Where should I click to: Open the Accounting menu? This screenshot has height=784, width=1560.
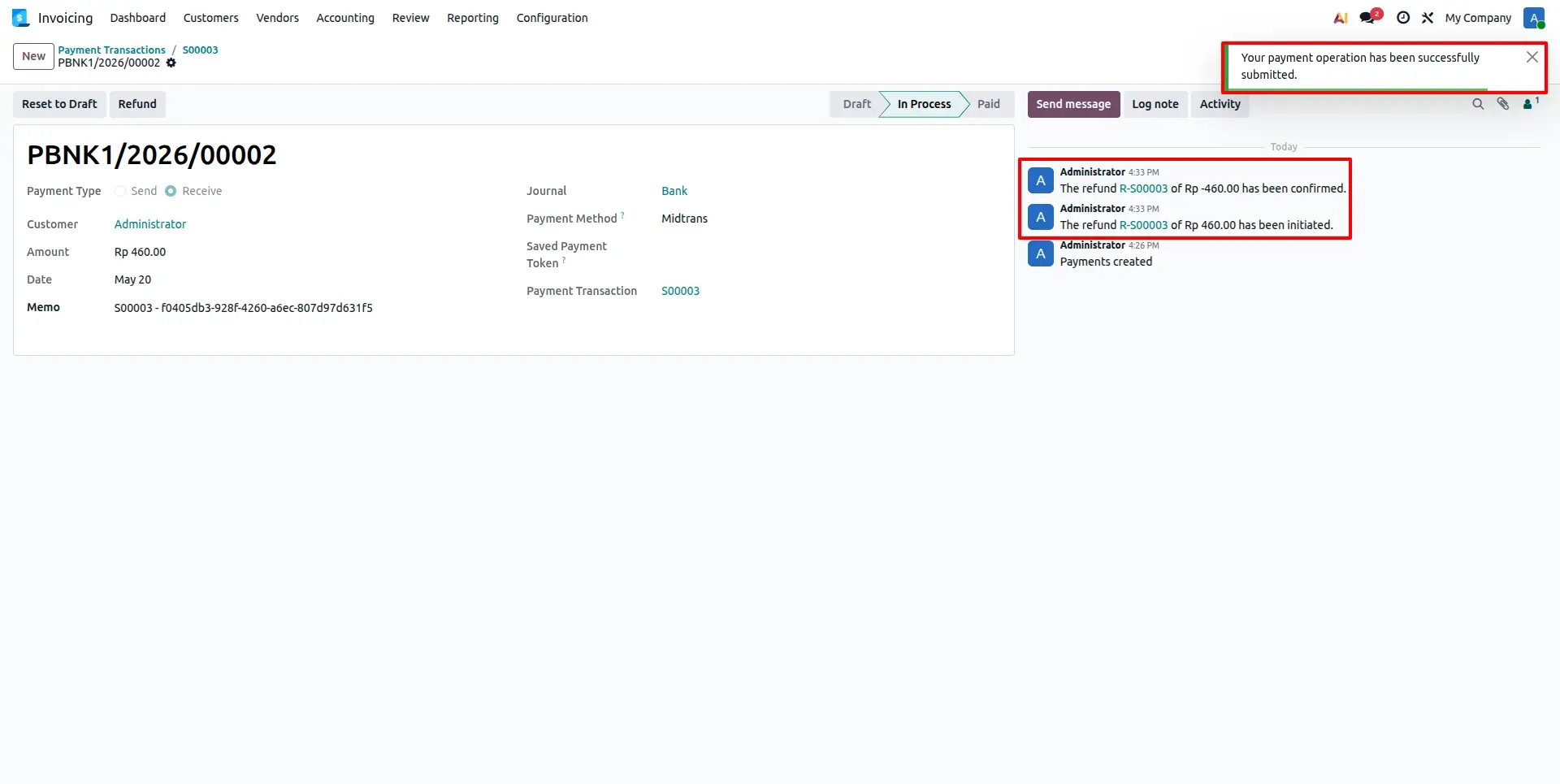(345, 18)
